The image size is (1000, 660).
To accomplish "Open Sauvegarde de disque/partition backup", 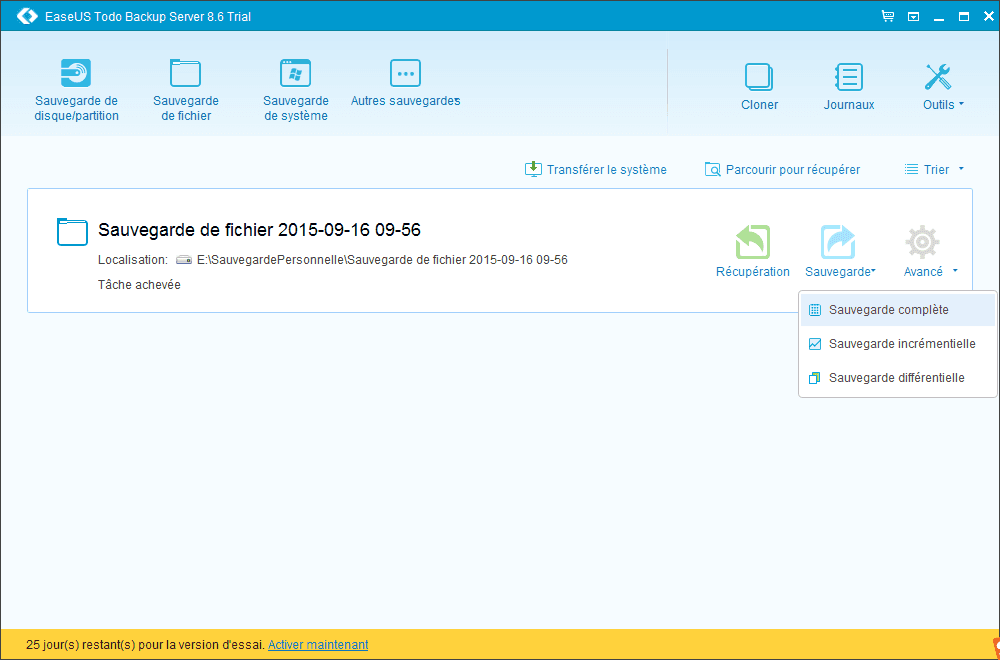I will (x=76, y=90).
